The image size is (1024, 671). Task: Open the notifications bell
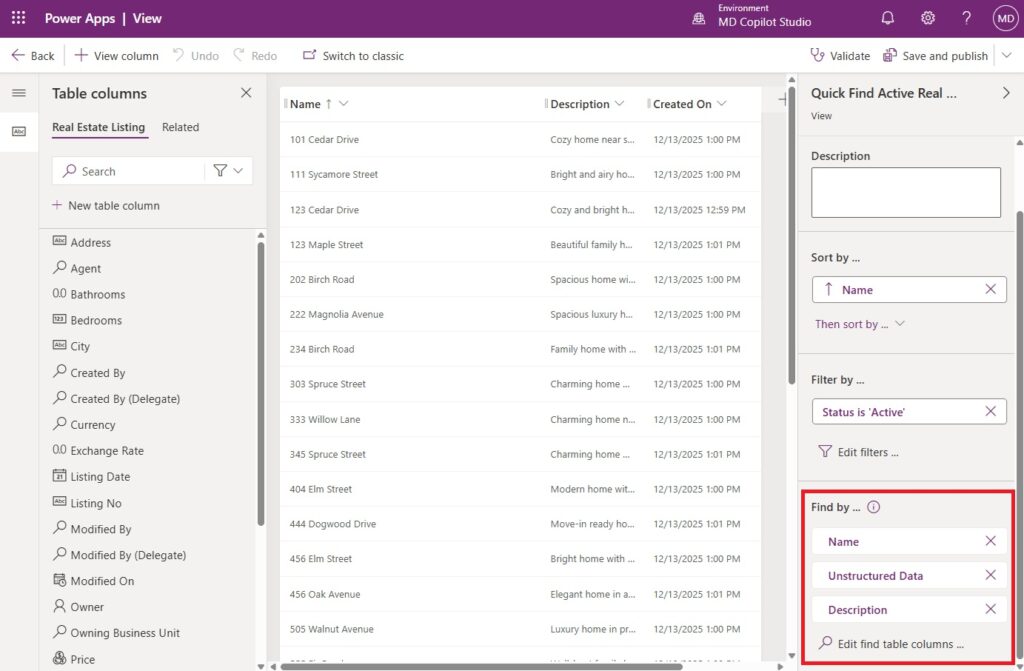click(x=887, y=18)
